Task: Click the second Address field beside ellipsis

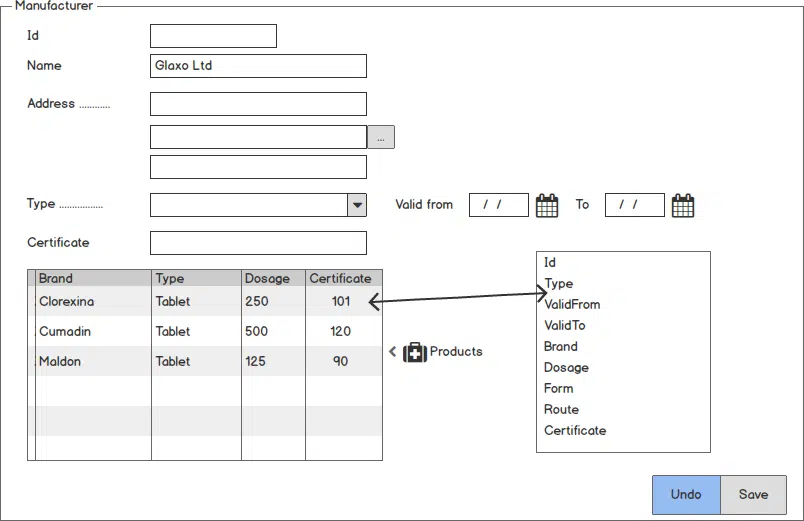Action: coord(258,137)
